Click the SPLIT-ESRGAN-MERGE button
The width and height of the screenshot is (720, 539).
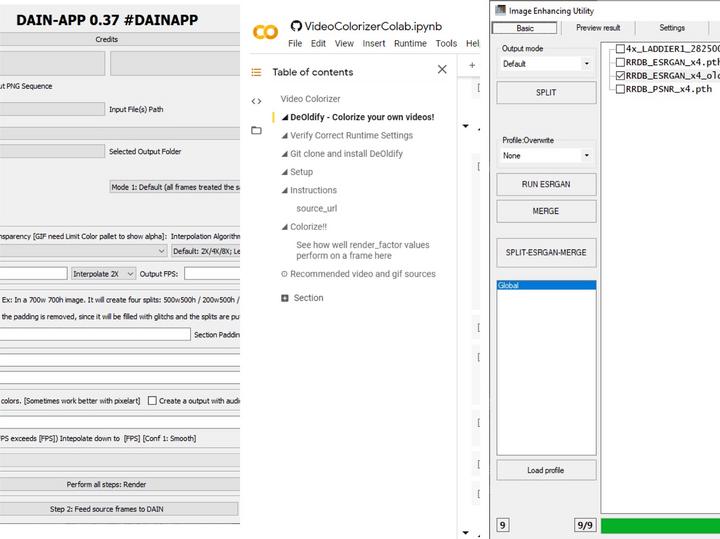point(546,253)
